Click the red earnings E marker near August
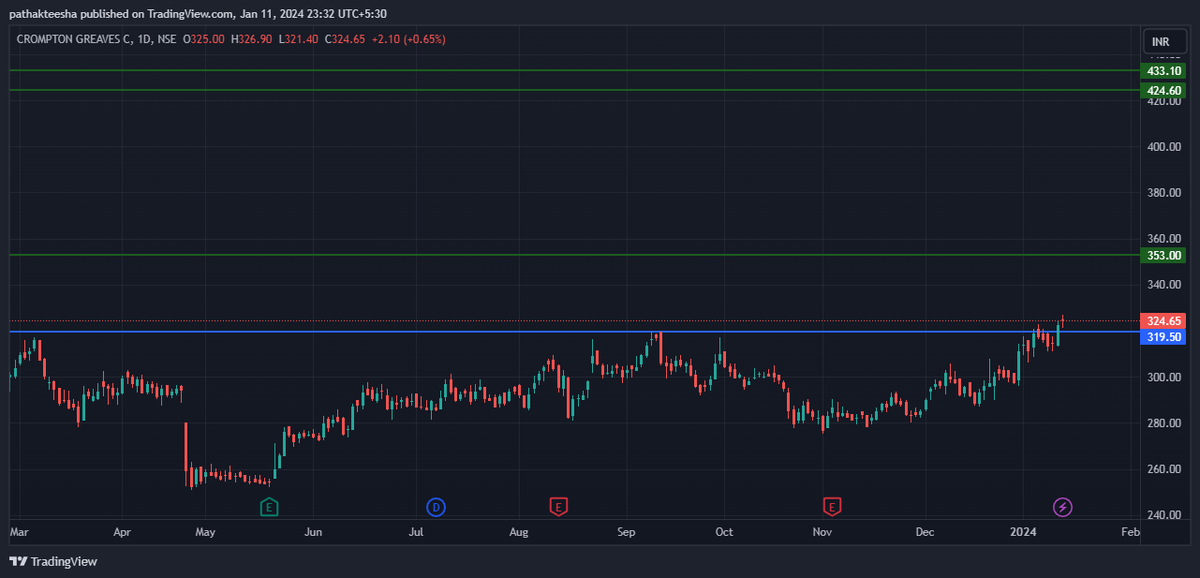This screenshot has width=1200, height=578. click(559, 507)
